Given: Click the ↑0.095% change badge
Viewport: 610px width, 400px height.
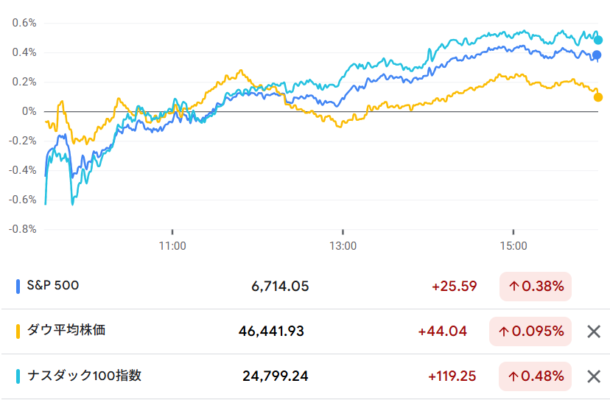Looking at the screenshot, I should [531, 332].
